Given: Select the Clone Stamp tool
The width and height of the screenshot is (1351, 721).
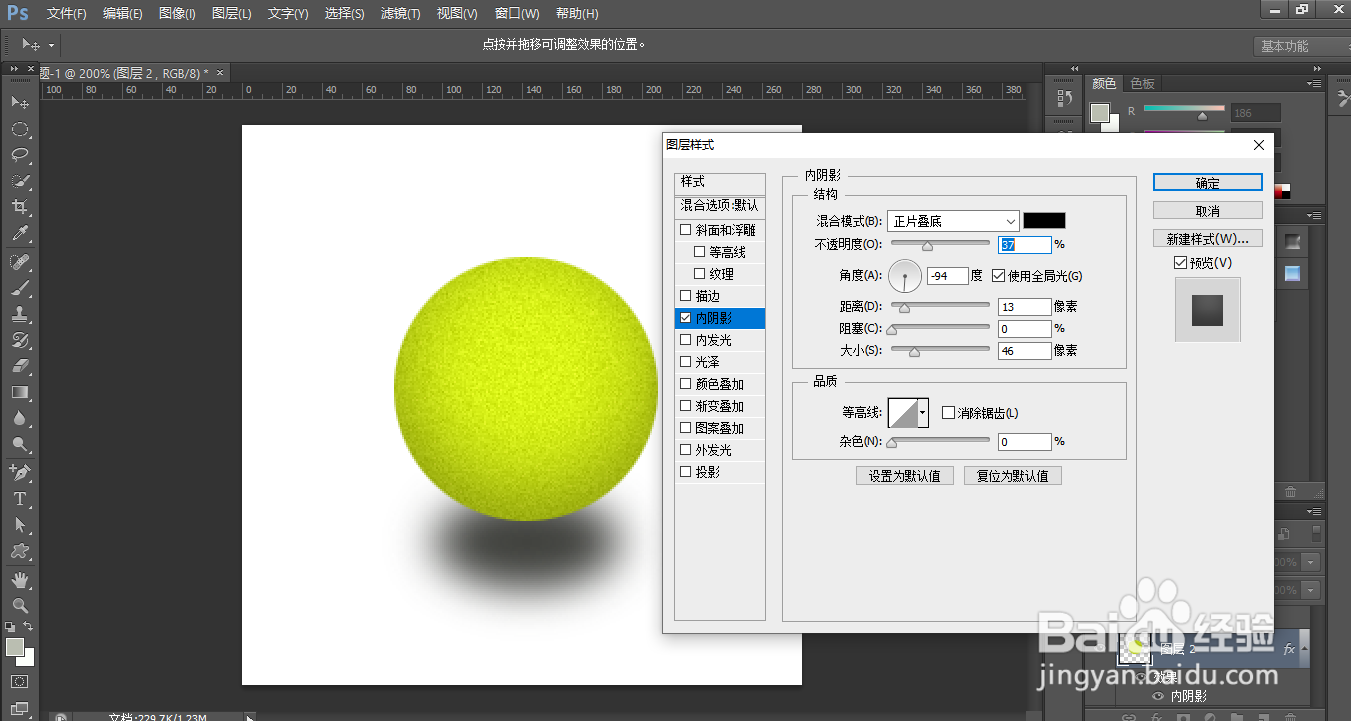Looking at the screenshot, I should (x=19, y=314).
